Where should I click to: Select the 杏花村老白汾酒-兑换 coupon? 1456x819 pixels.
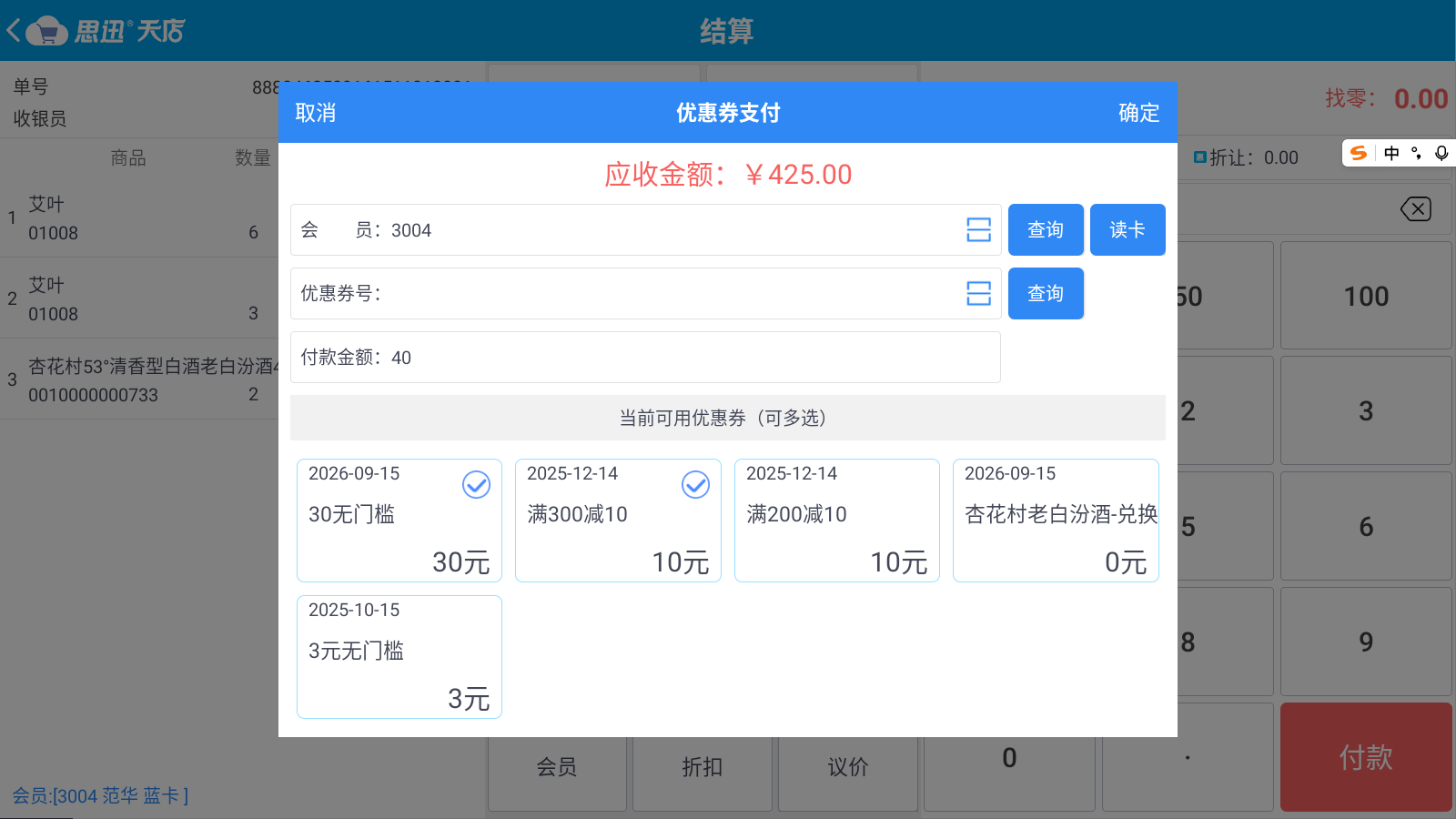click(x=1056, y=521)
